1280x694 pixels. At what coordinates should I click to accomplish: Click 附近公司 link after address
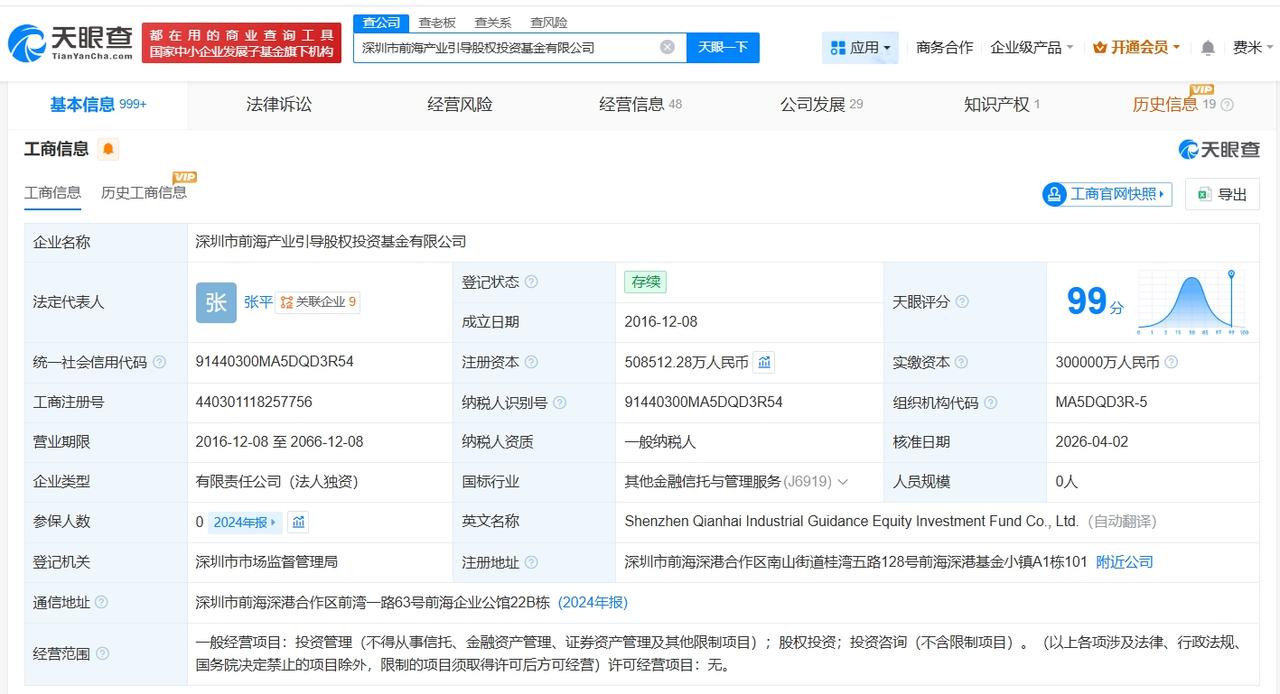click(x=1124, y=562)
